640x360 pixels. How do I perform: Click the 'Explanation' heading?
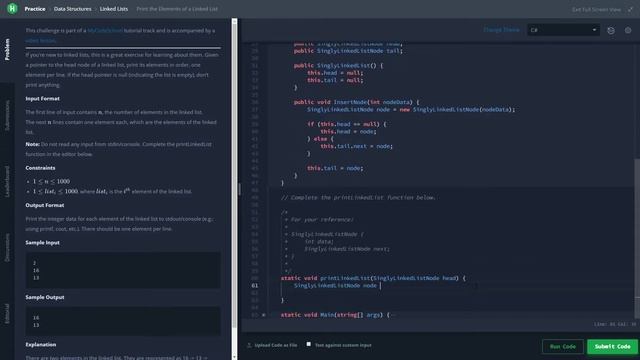point(41,344)
